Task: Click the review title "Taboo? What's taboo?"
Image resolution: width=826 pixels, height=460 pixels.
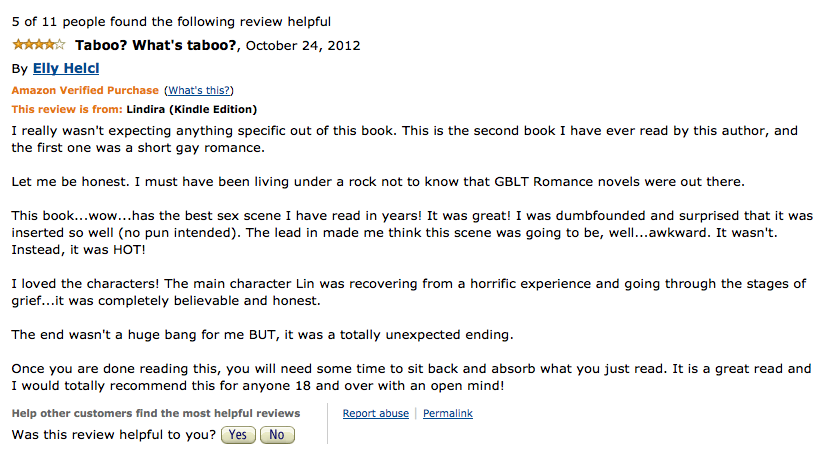Action: tap(156, 45)
